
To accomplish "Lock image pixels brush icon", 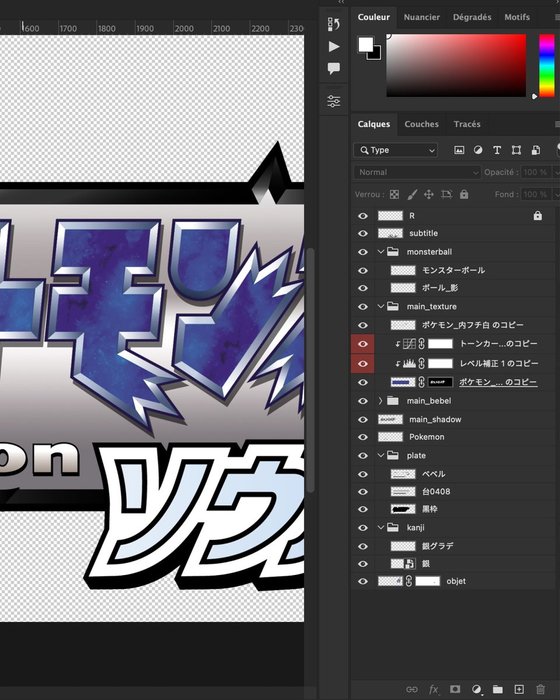I will pyautogui.click(x=412, y=194).
